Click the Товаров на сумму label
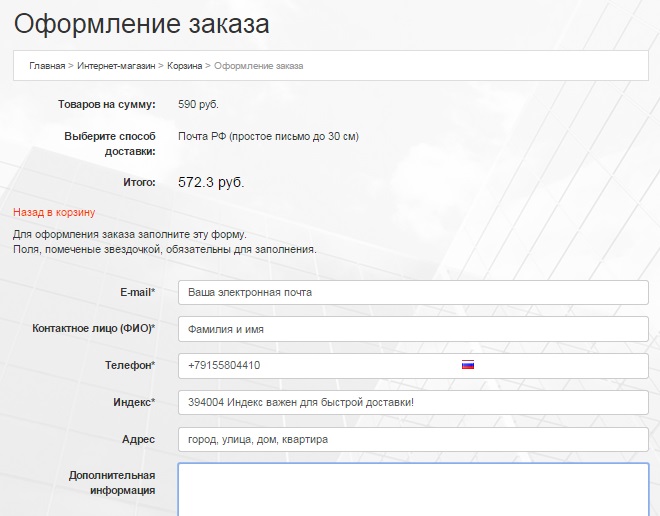Screen dimensions: 660x516 [x=106, y=104]
